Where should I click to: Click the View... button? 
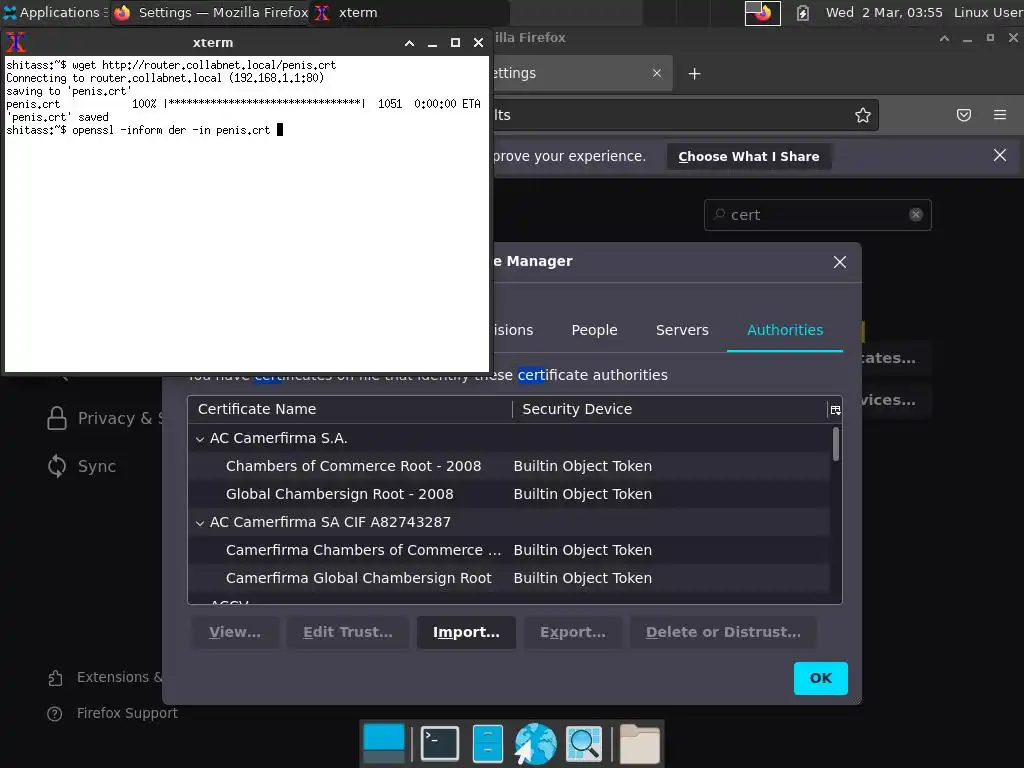[235, 632]
